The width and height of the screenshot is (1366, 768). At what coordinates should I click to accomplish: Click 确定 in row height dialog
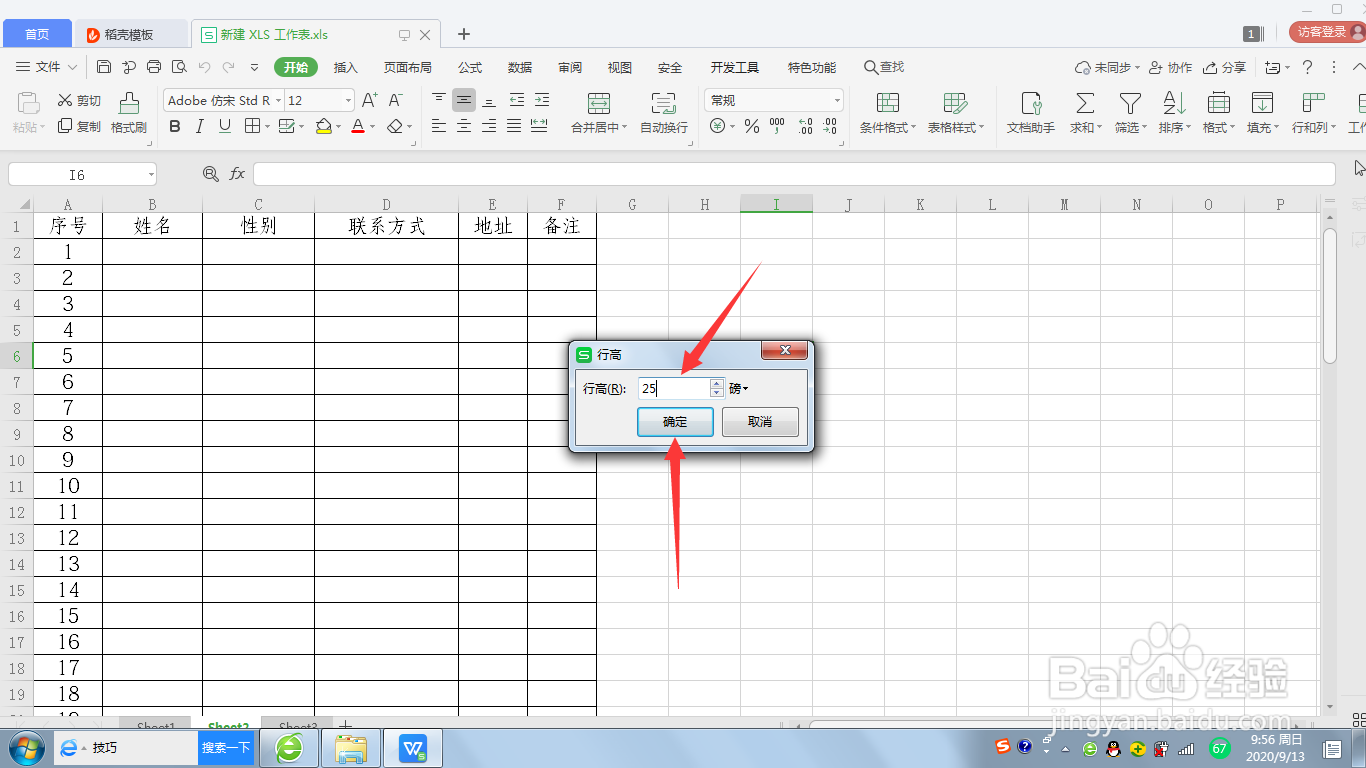pyautogui.click(x=675, y=422)
